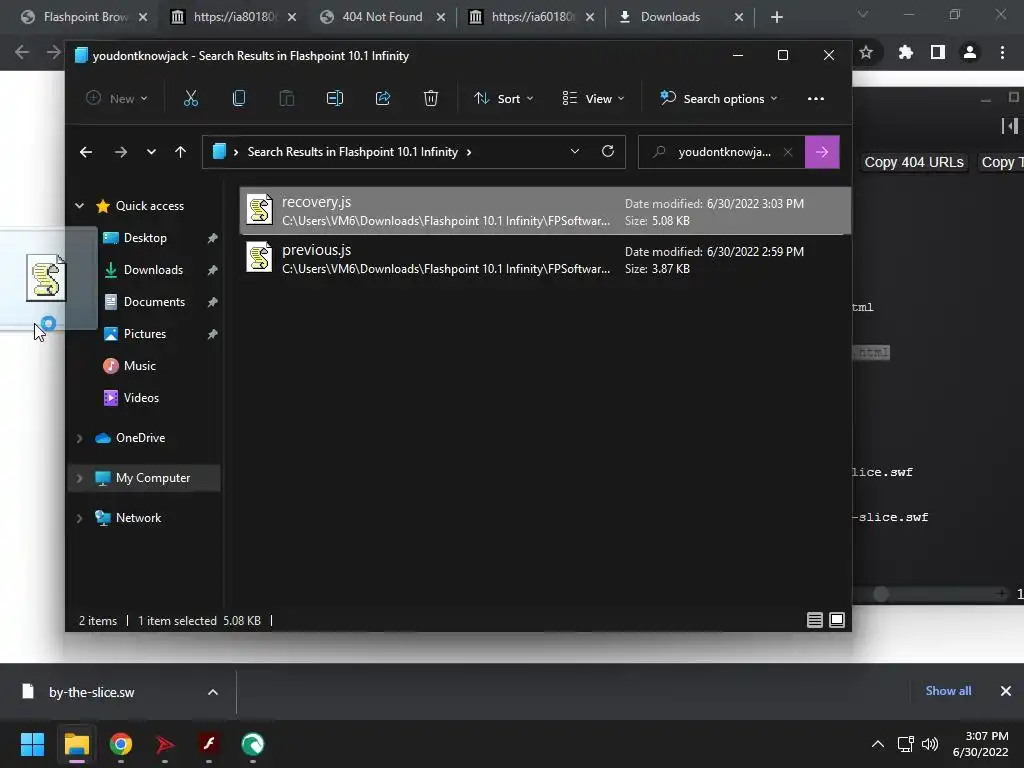Expand by-the-slice.sw download options chevron
The image size is (1024, 768).
[213, 692]
